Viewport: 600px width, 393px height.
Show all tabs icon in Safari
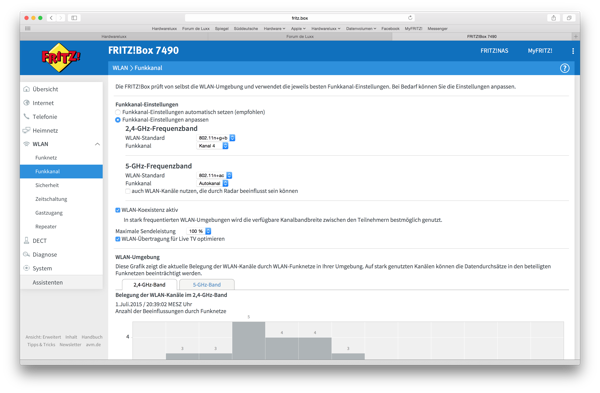point(569,18)
